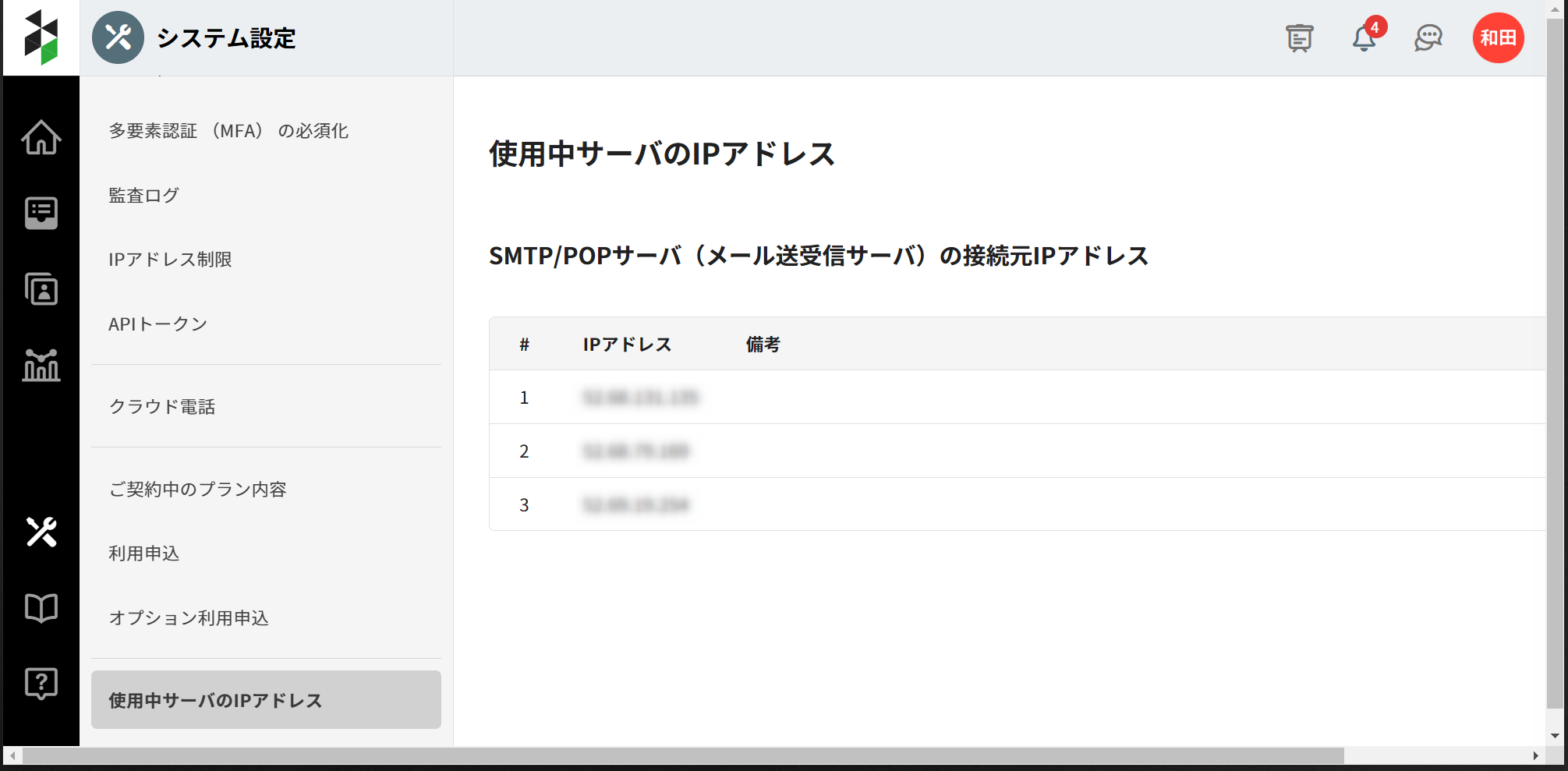The height and width of the screenshot is (771, 1568).
Task: Open ご契約中のプラン内容 page
Action: 197,490
